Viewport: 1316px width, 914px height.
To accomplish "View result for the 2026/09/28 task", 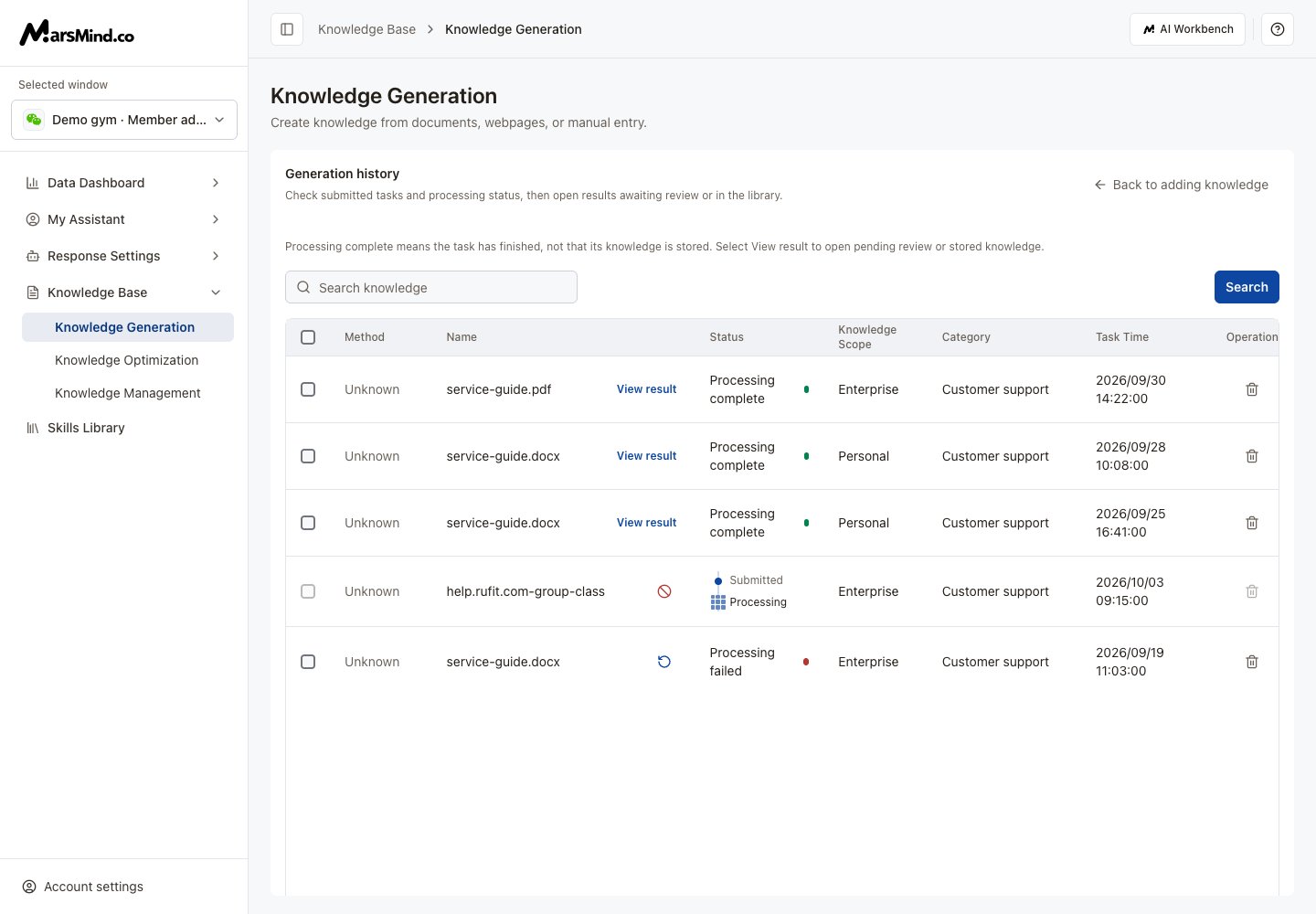I will tap(646, 456).
